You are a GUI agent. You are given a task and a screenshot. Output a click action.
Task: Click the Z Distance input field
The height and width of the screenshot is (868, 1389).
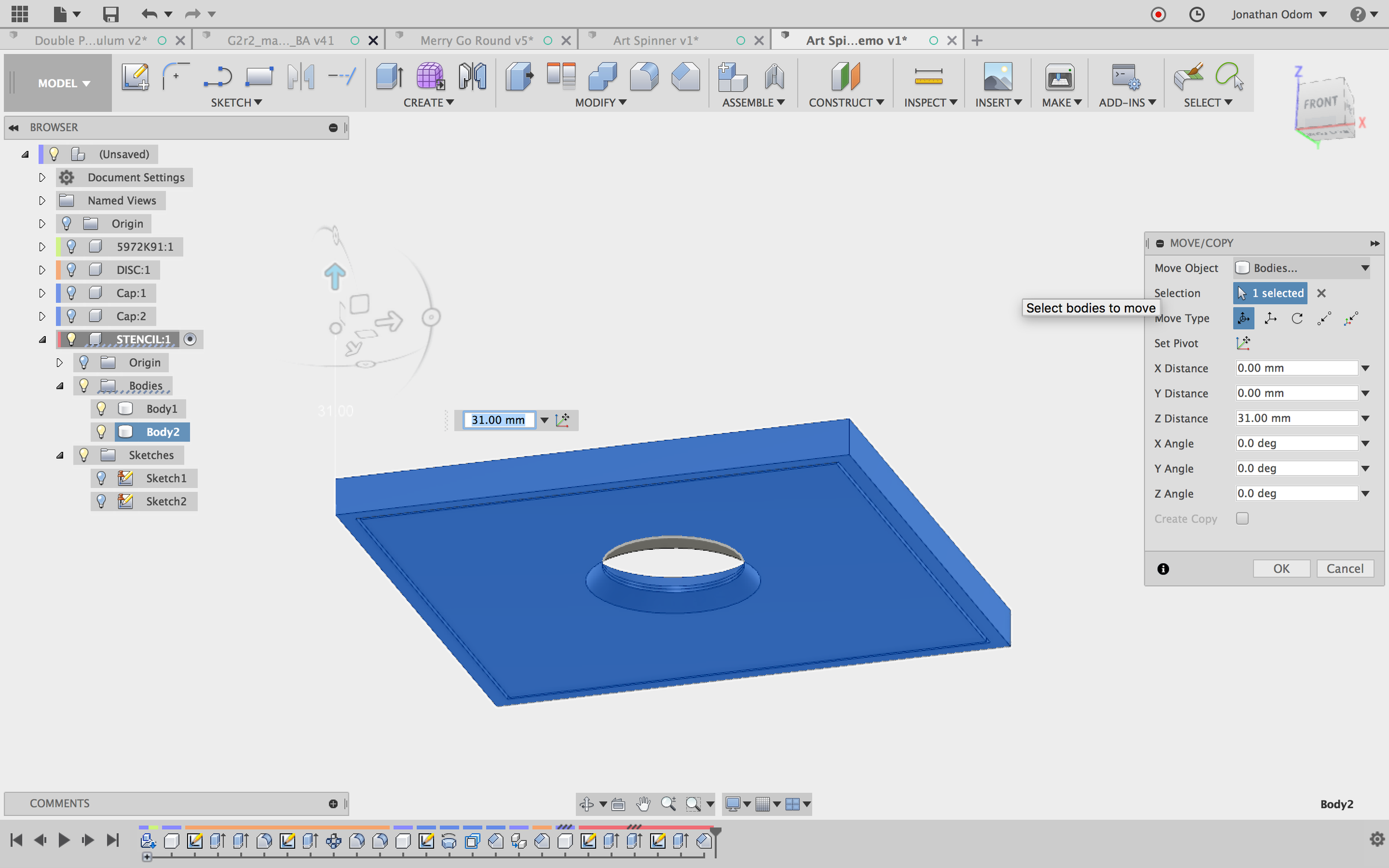(1296, 418)
